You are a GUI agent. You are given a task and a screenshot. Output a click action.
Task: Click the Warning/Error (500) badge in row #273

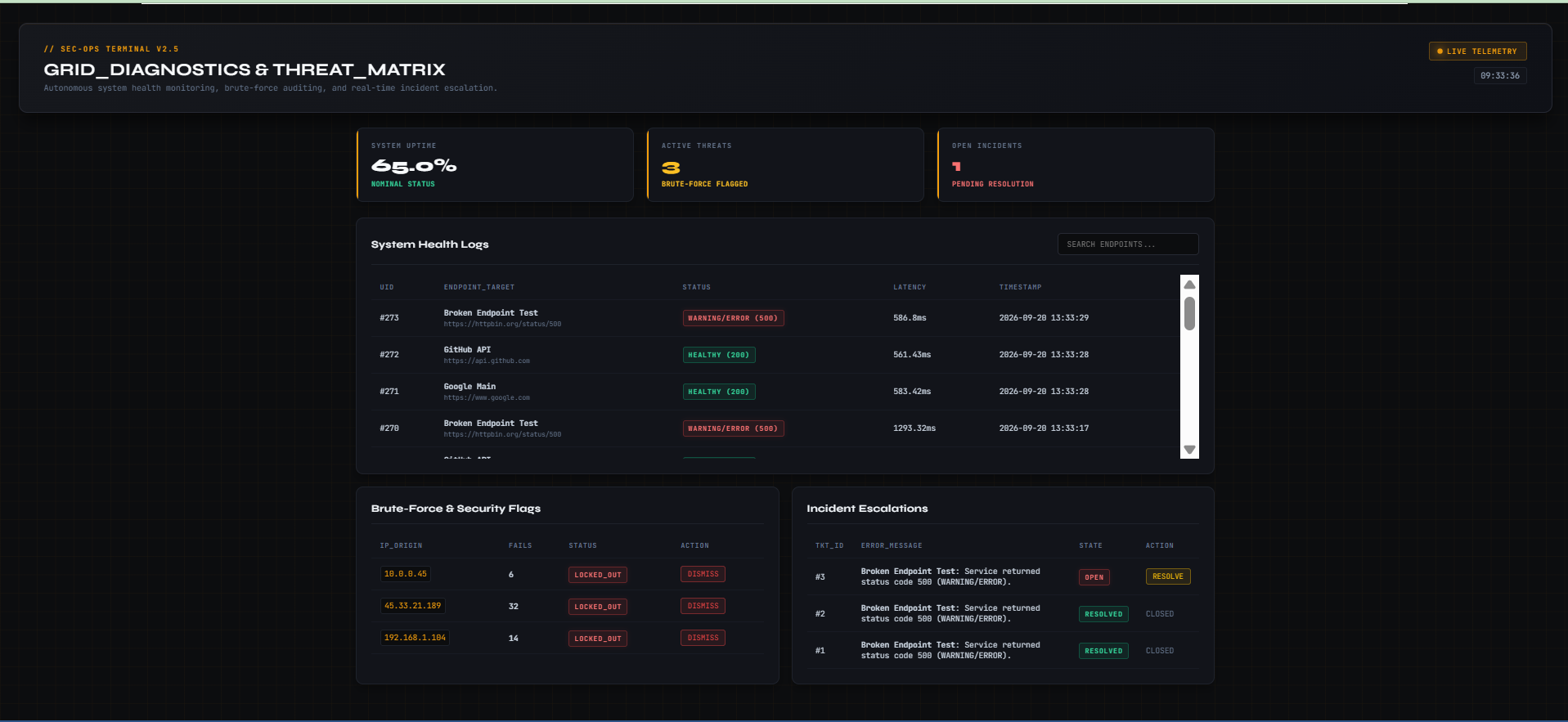coord(733,318)
